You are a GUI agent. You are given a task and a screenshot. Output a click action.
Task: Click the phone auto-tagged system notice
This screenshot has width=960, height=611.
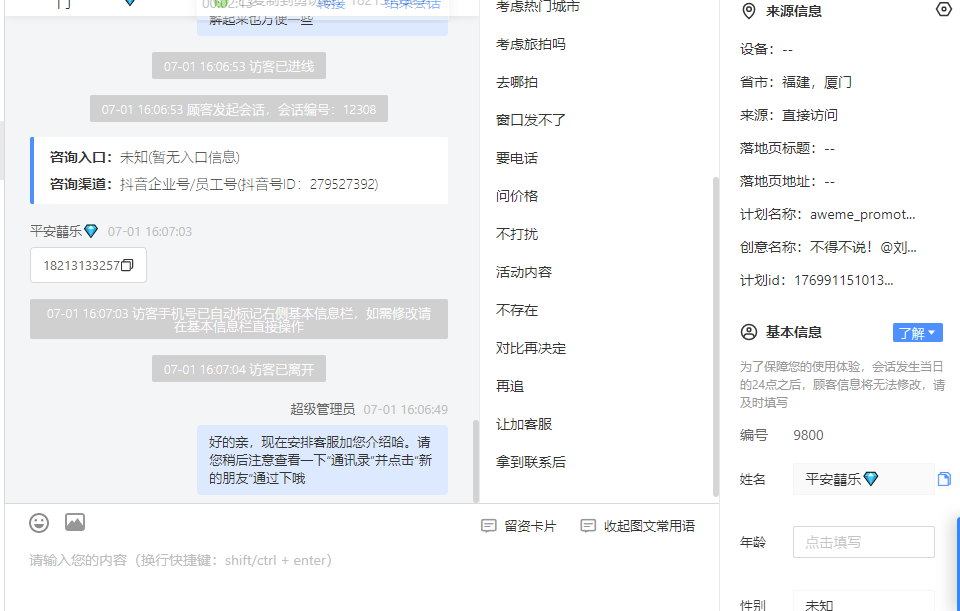click(239, 320)
